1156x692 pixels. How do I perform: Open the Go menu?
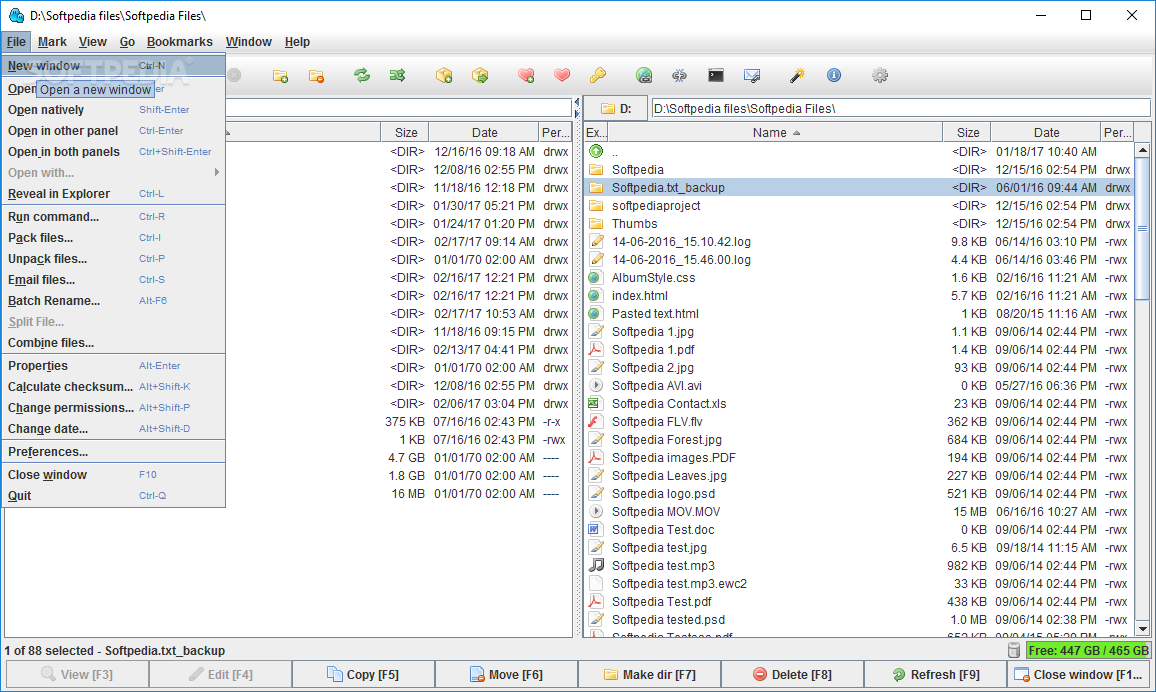tap(127, 42)
